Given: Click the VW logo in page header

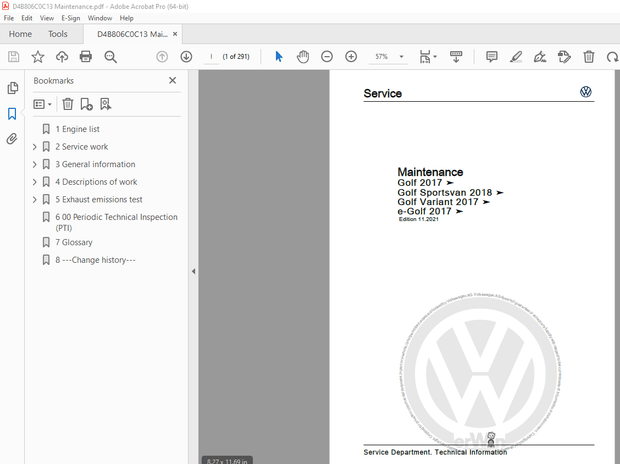Looking at the screenshot, I should [586, 92].
